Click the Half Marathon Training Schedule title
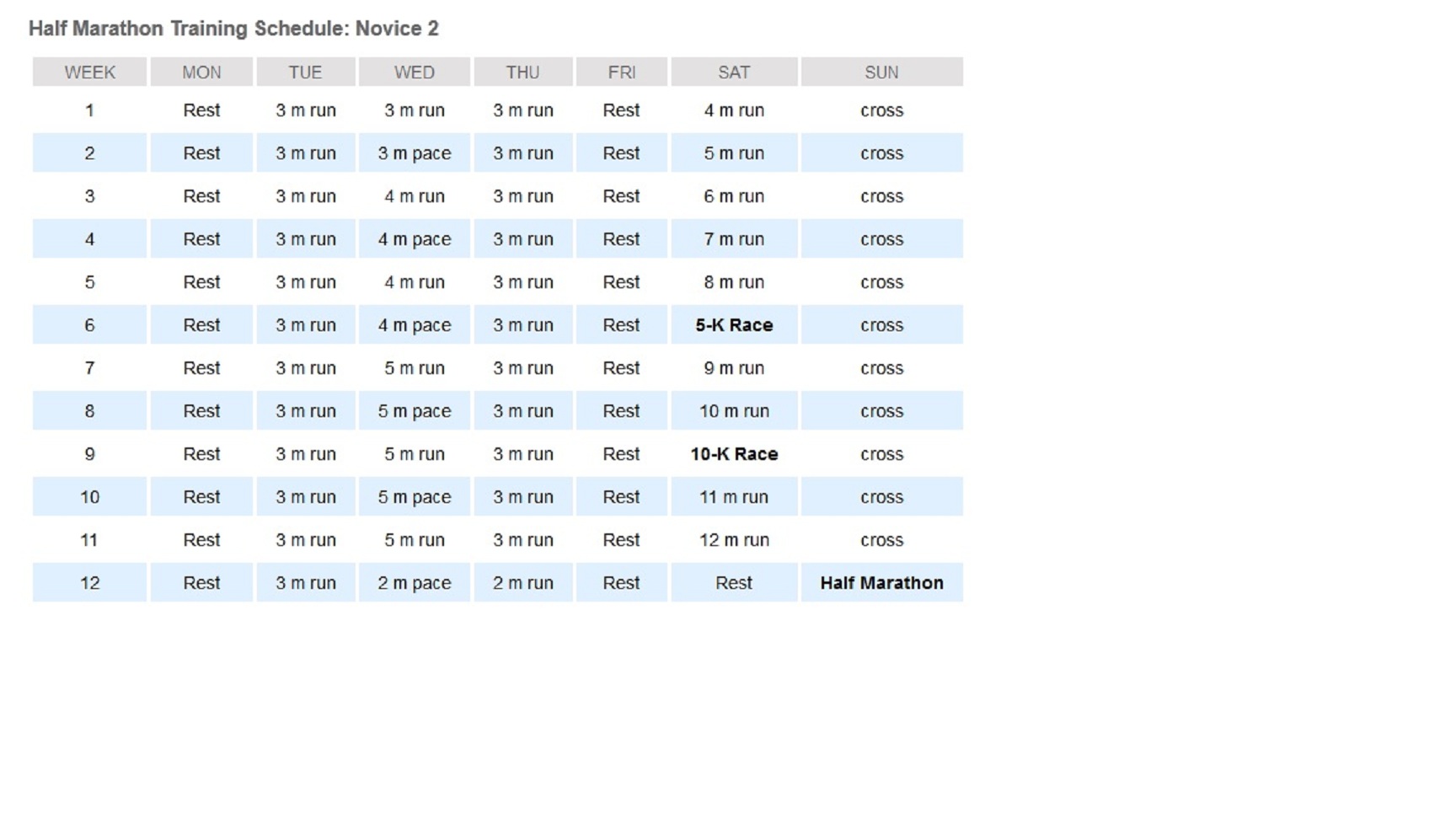The height and width of the screenshot is (819, 1456). (x=233, y=29)
